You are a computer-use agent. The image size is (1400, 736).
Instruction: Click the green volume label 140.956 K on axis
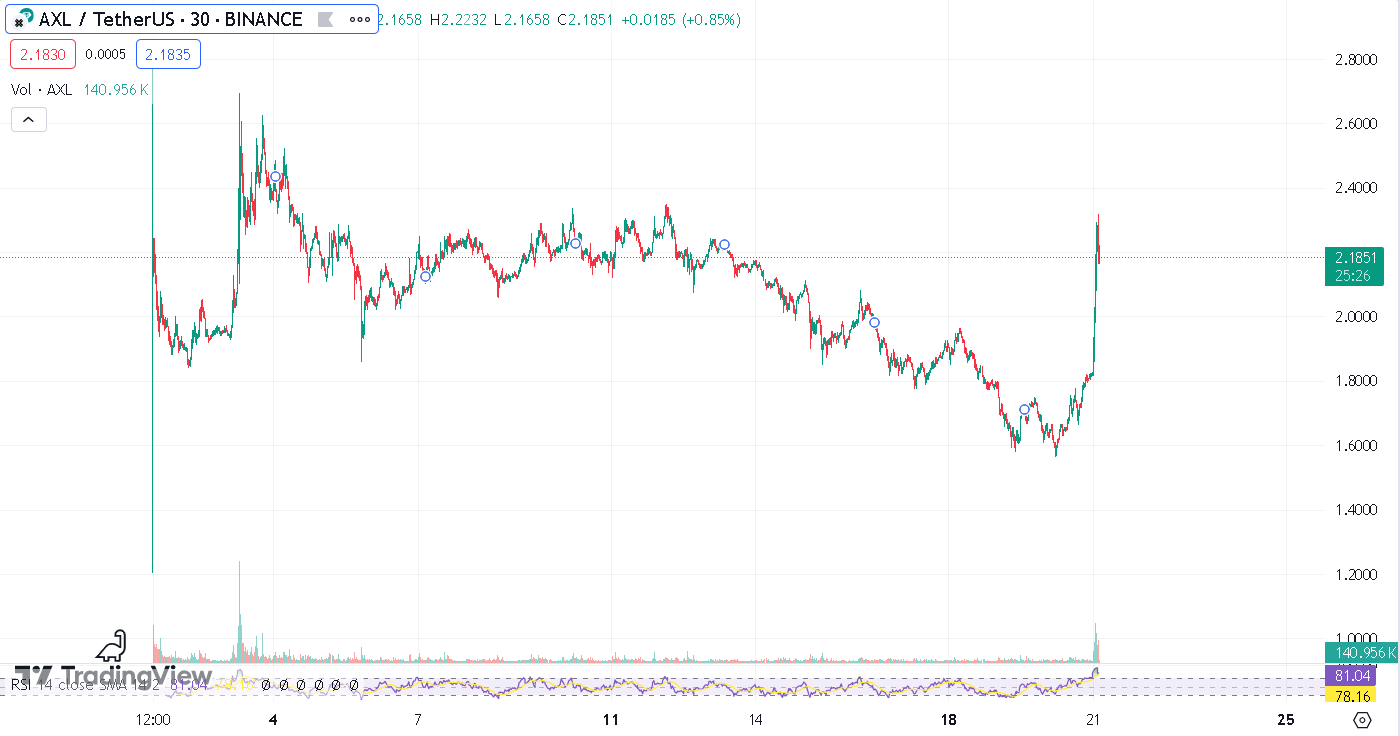(1359, 653)
